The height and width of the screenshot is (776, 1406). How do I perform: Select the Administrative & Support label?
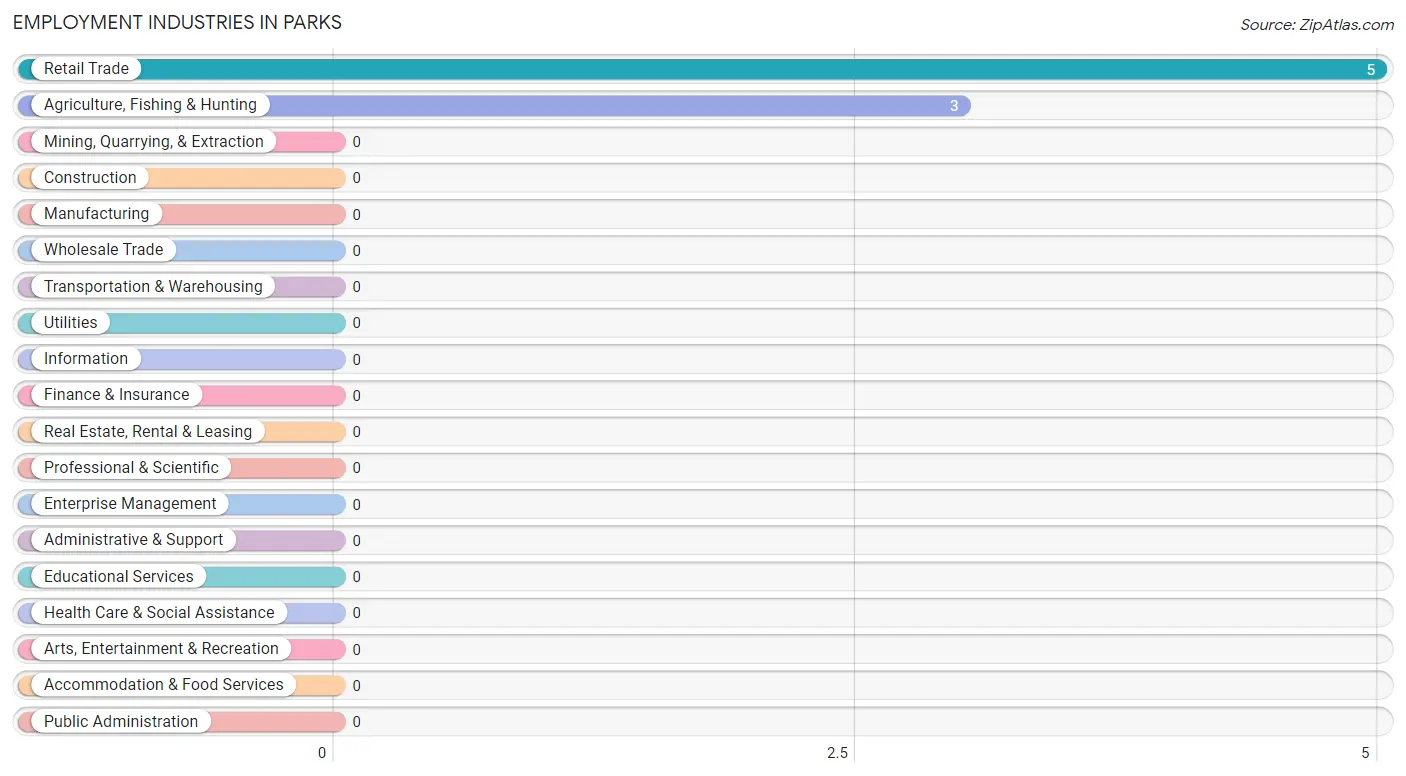[133, 540]
